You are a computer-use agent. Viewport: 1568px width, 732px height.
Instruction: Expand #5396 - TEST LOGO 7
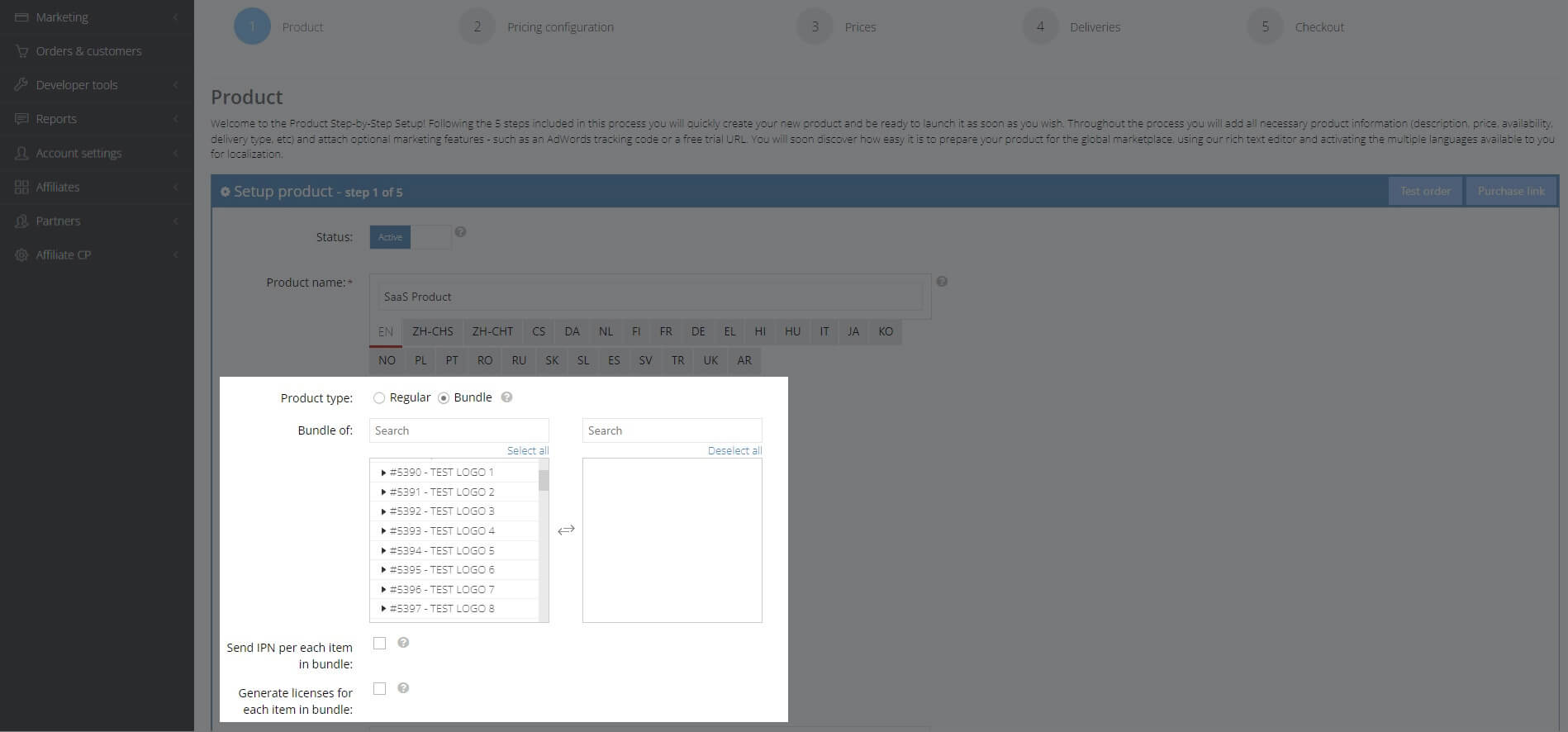pos(383,590)
